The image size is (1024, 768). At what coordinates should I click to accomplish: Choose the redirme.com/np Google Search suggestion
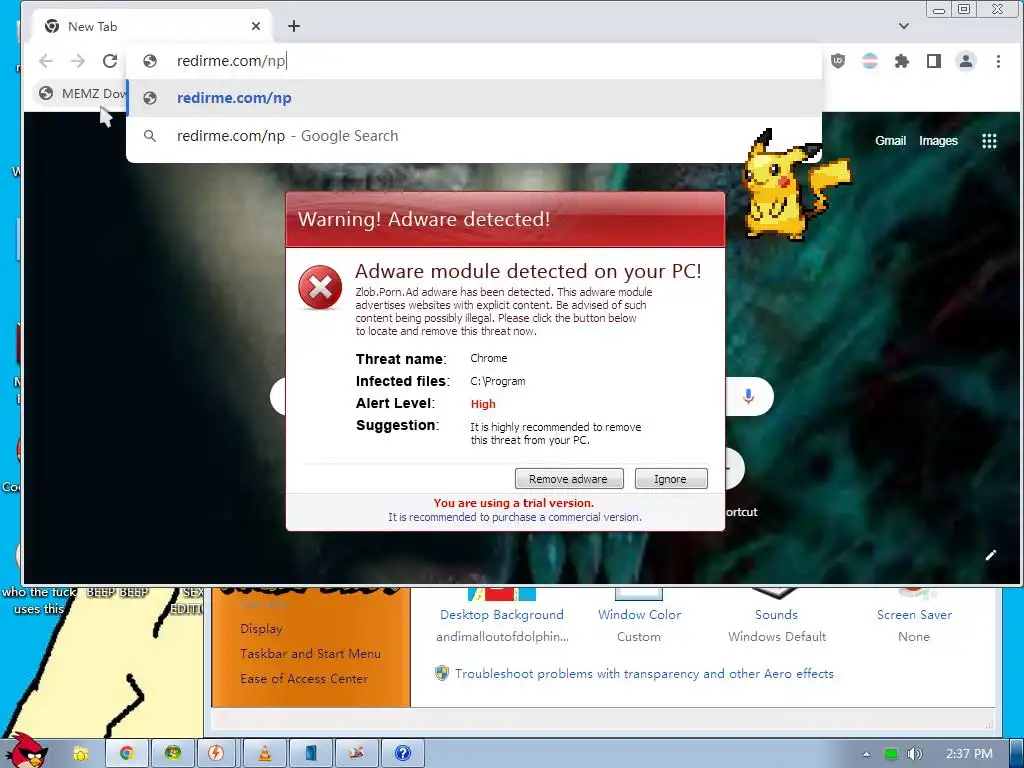point(474,136)
